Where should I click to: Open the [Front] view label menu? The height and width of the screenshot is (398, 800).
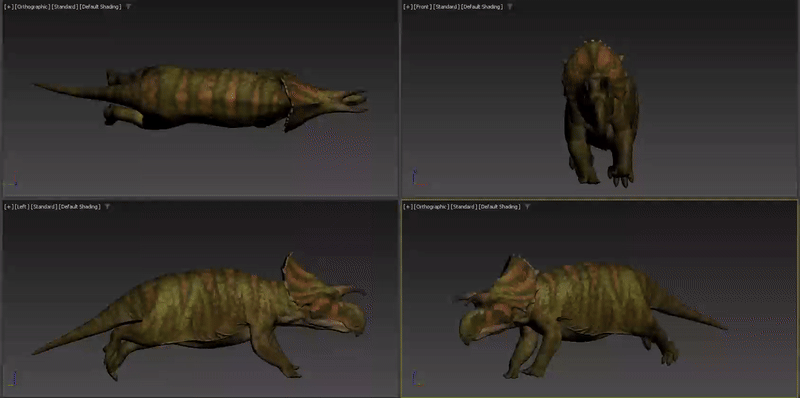click(422, 7)
